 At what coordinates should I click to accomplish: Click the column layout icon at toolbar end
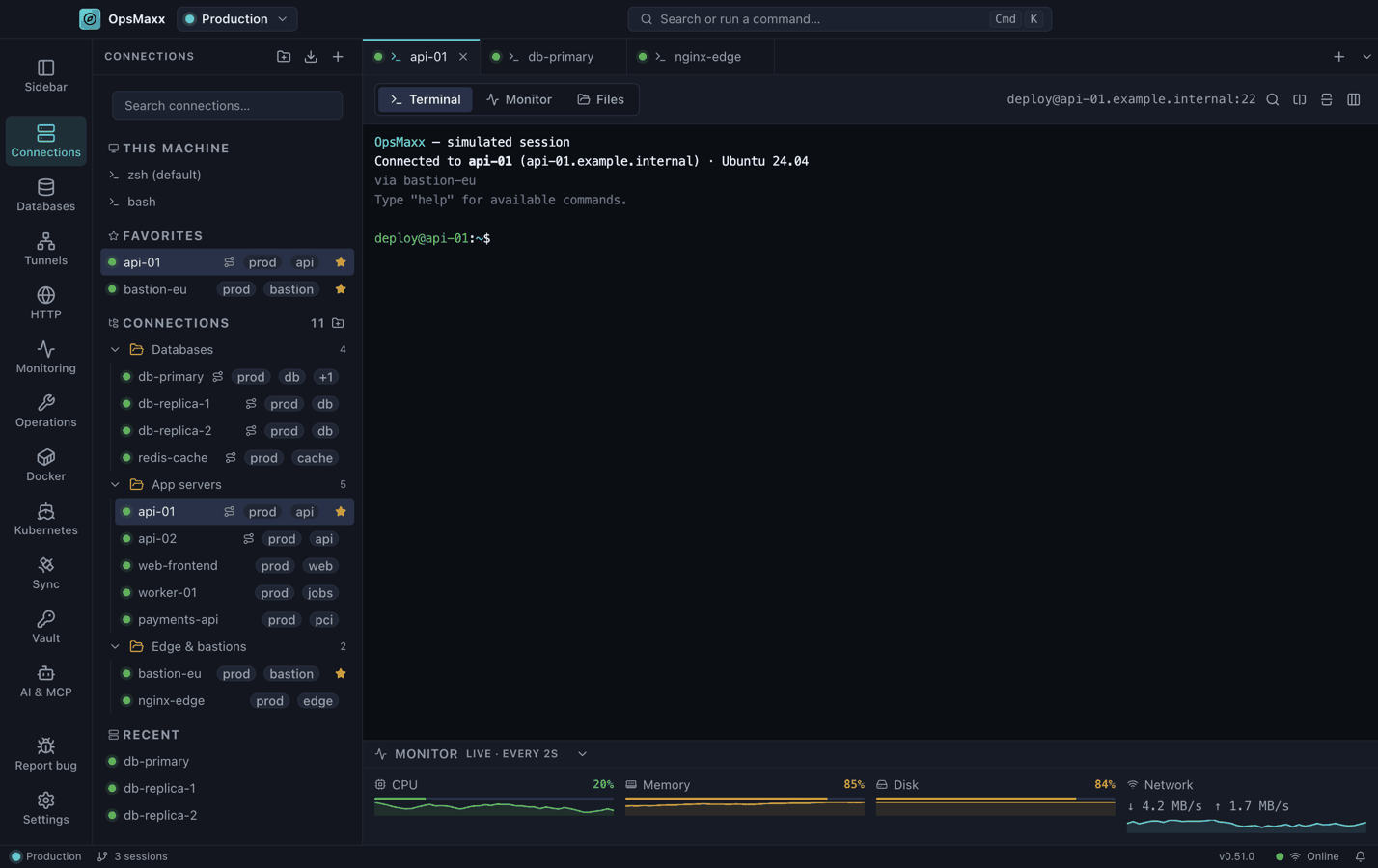click(x=1354, y=99)
